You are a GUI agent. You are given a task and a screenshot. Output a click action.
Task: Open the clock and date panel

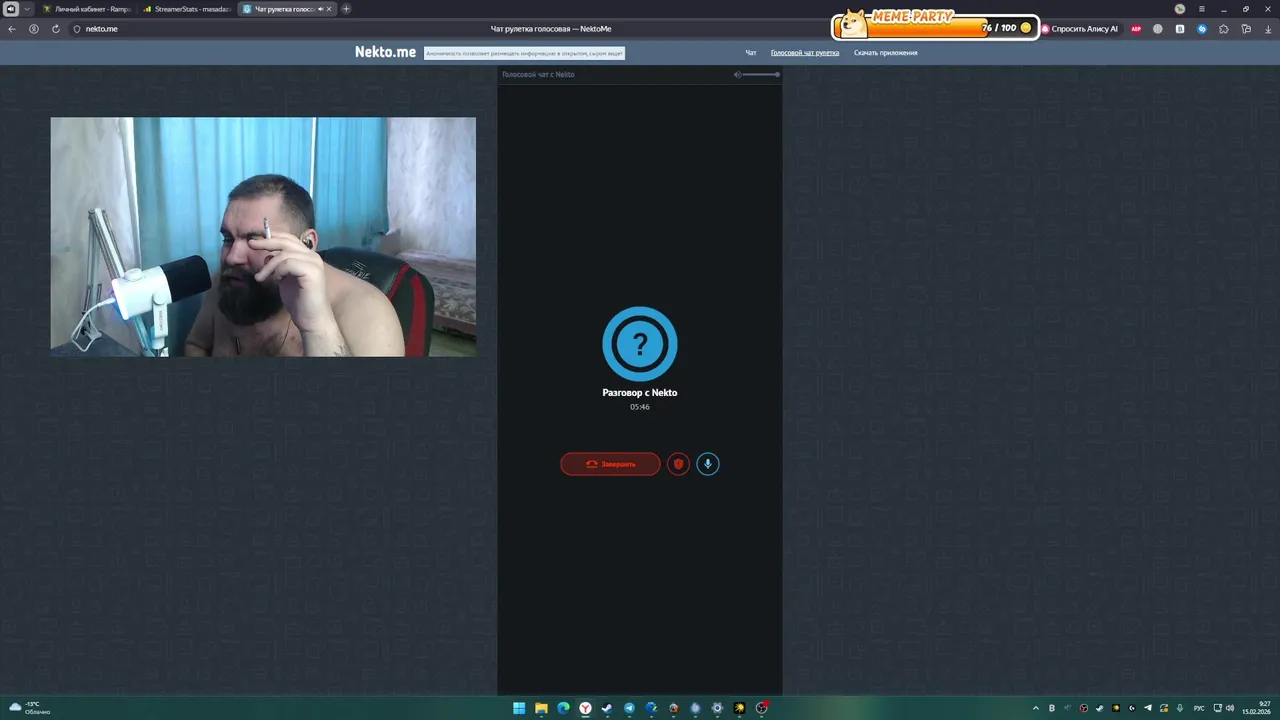(x=1258, y=708)
